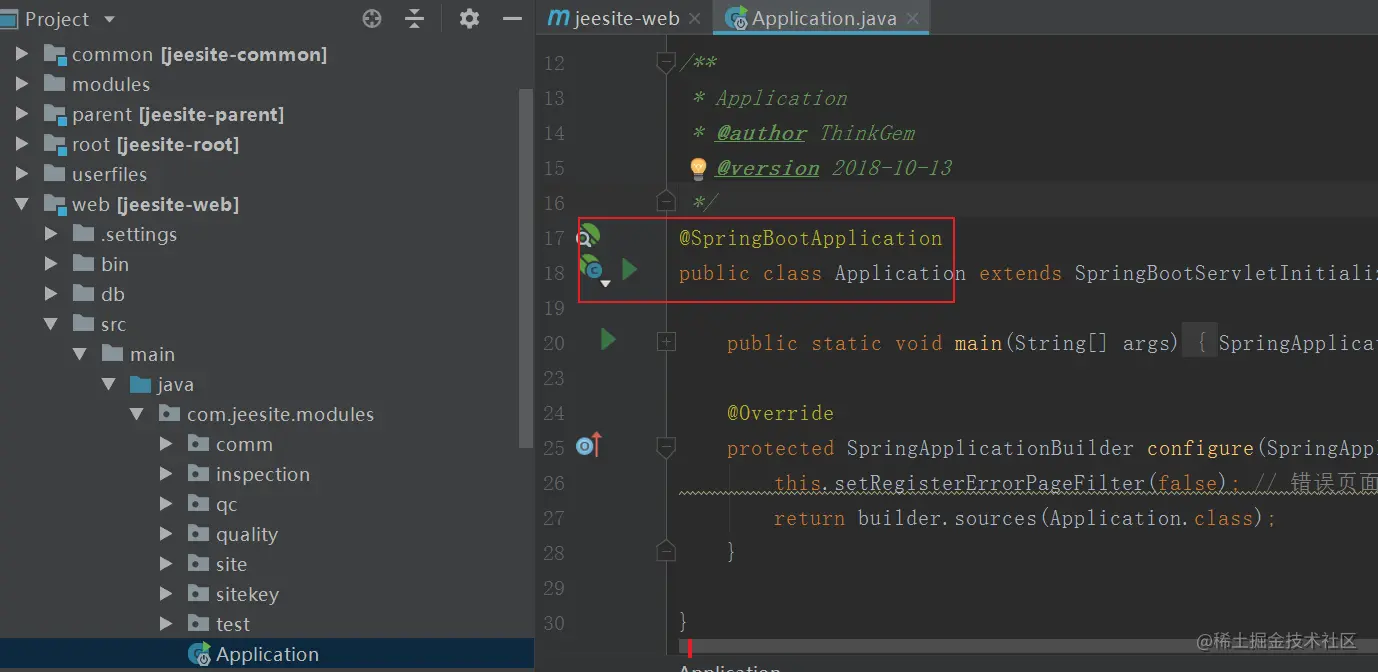Screen dimensions: 1378x672
Task: Click the Project panel vertical scrollbar
Action: tap(526, 268)
